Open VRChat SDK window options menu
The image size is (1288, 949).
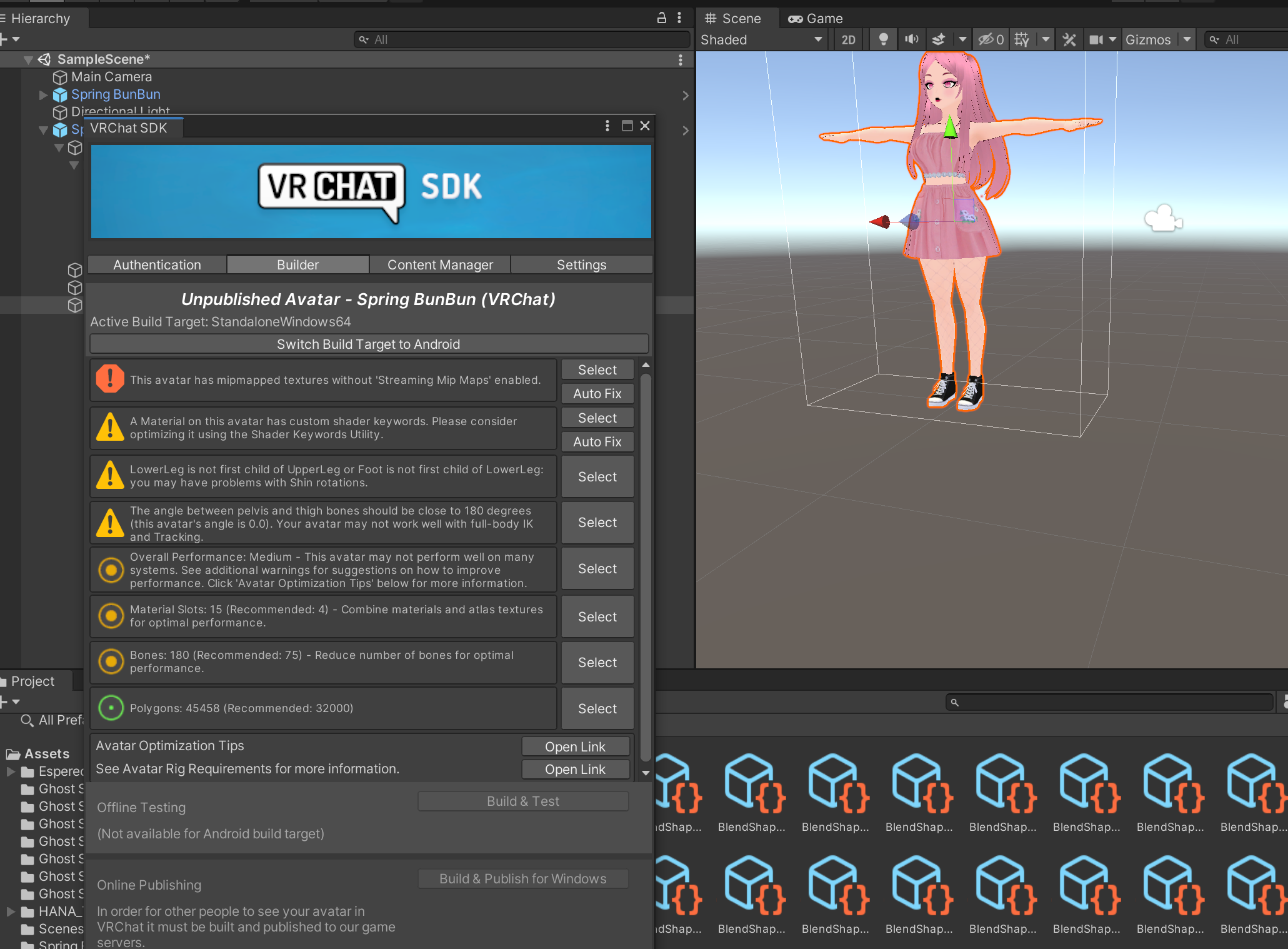[607, 126]
